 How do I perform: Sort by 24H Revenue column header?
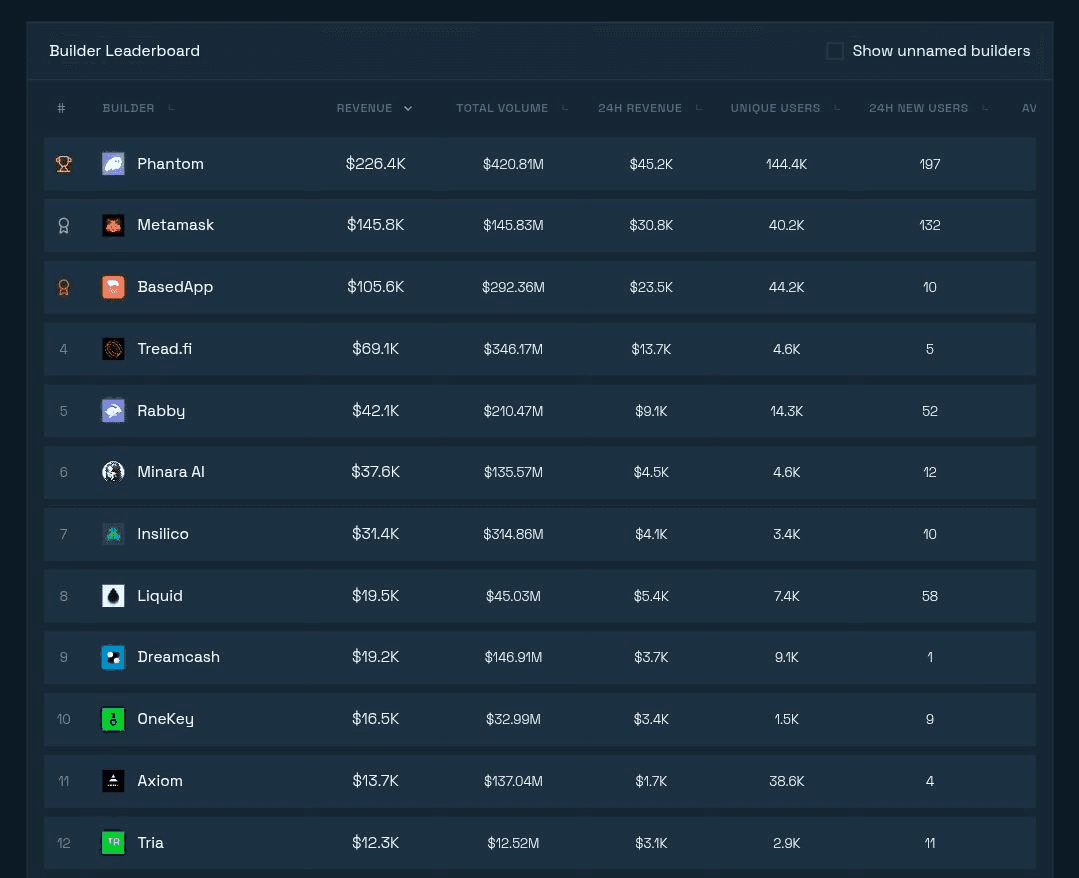click(640, 108)
